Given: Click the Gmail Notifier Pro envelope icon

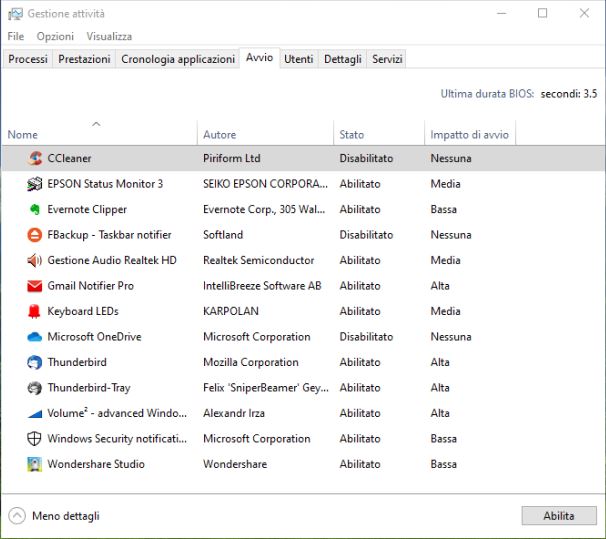Looking at the screenshot, I should tap(34, 286).
